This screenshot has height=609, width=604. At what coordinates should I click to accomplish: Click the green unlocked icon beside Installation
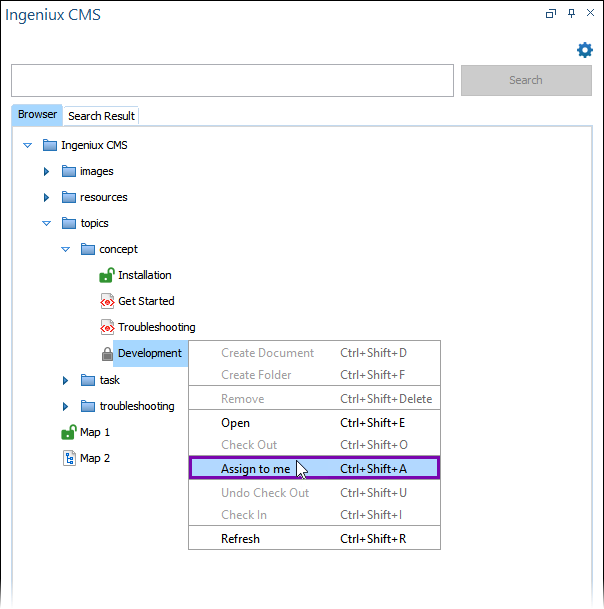(107, 275)
